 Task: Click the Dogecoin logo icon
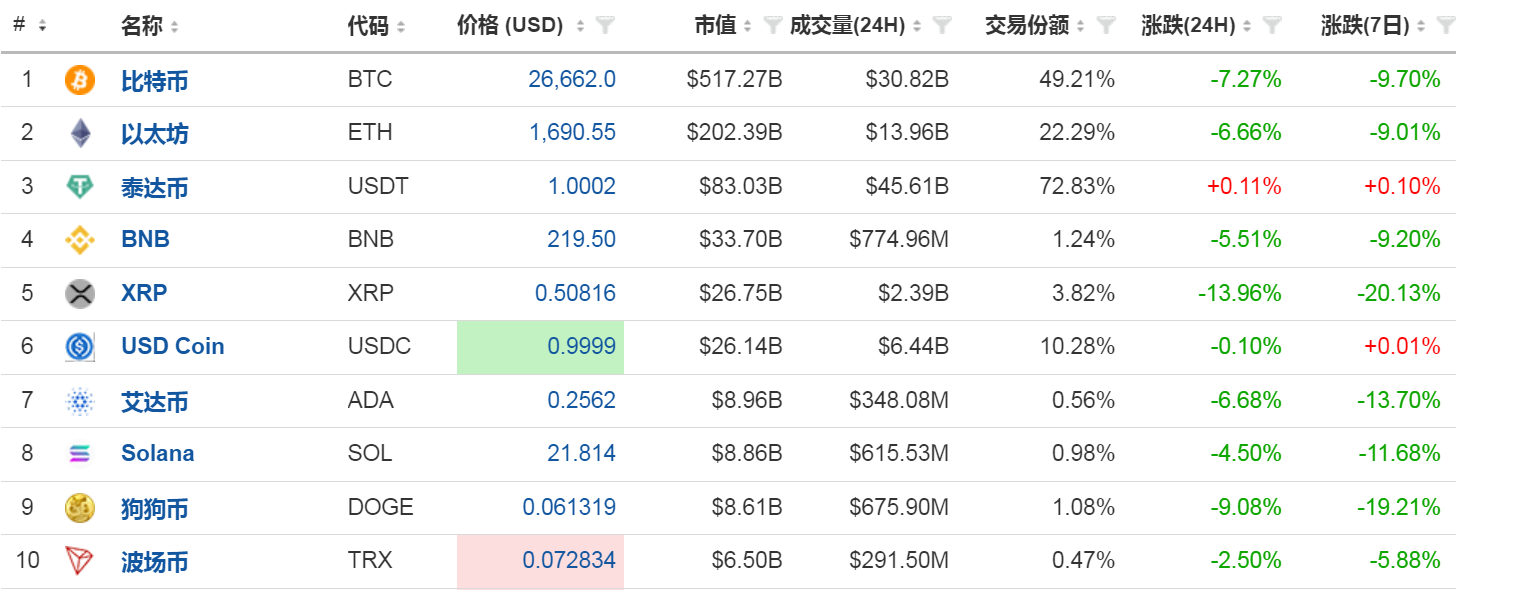point(79,508)
